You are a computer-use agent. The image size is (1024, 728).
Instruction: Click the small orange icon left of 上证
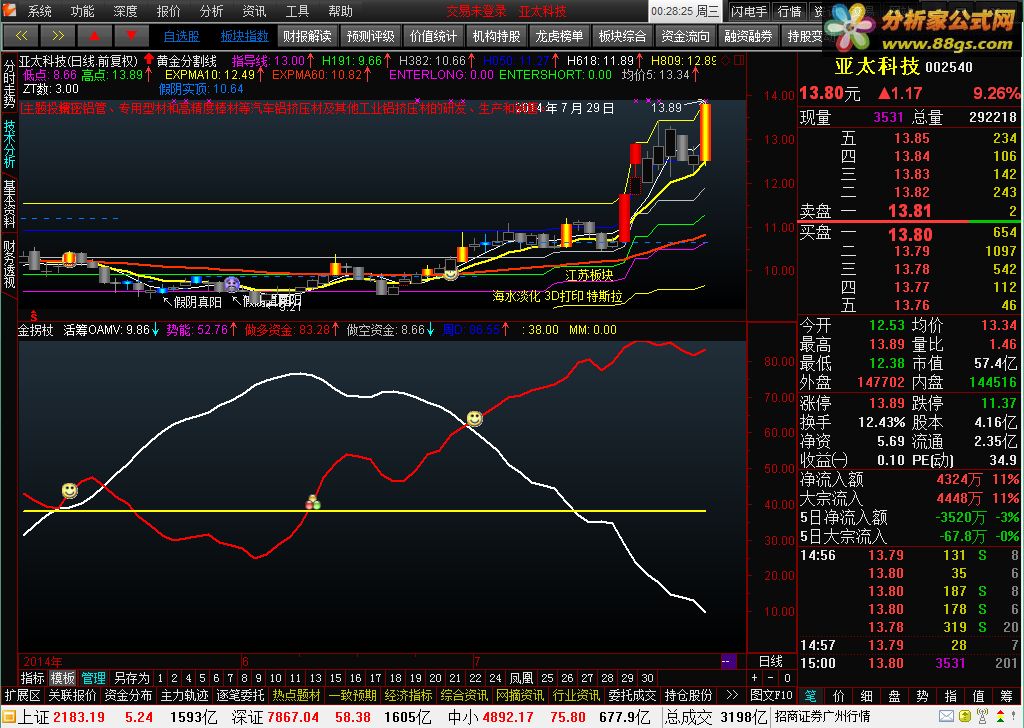(8, 717)
